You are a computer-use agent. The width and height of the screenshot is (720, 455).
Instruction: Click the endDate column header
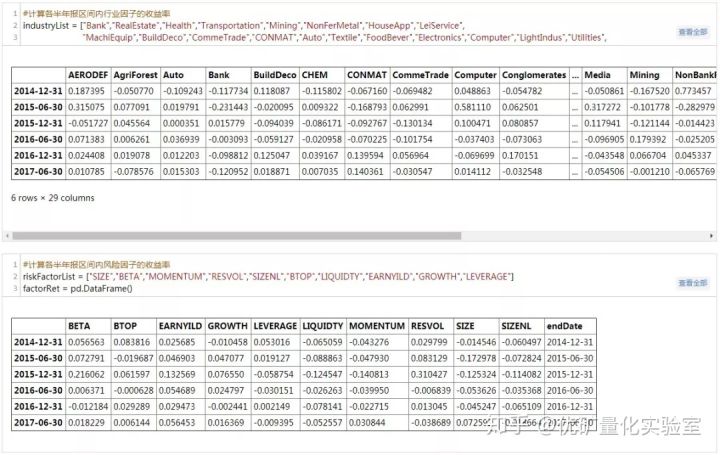pos(565,326)
